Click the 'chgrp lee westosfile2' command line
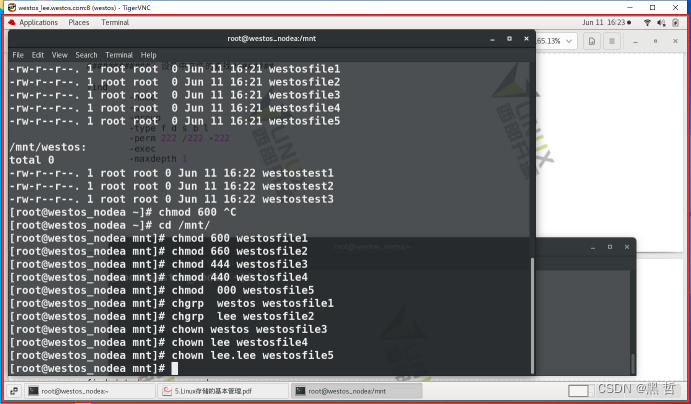The width and height of the screenshot is (691, 404). click(x=162, y=316)
